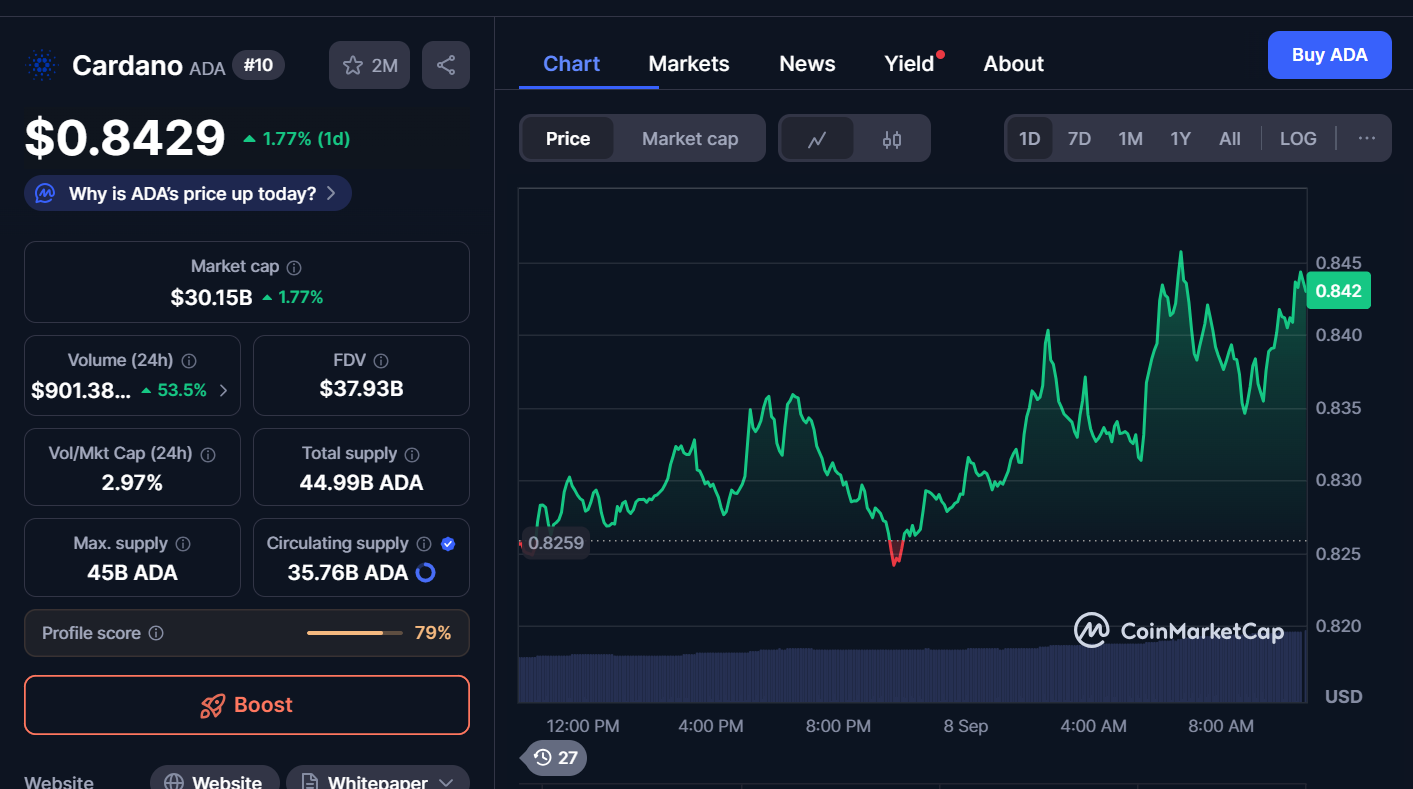
Task: Set chart range to 1D
Action: [x=1030, y=139]
